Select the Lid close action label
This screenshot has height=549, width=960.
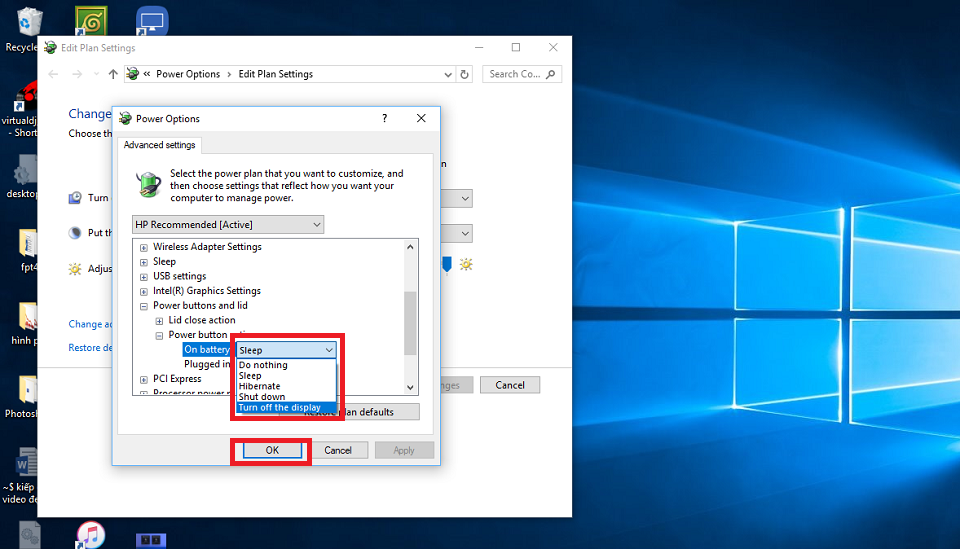(x=202, y=320)
